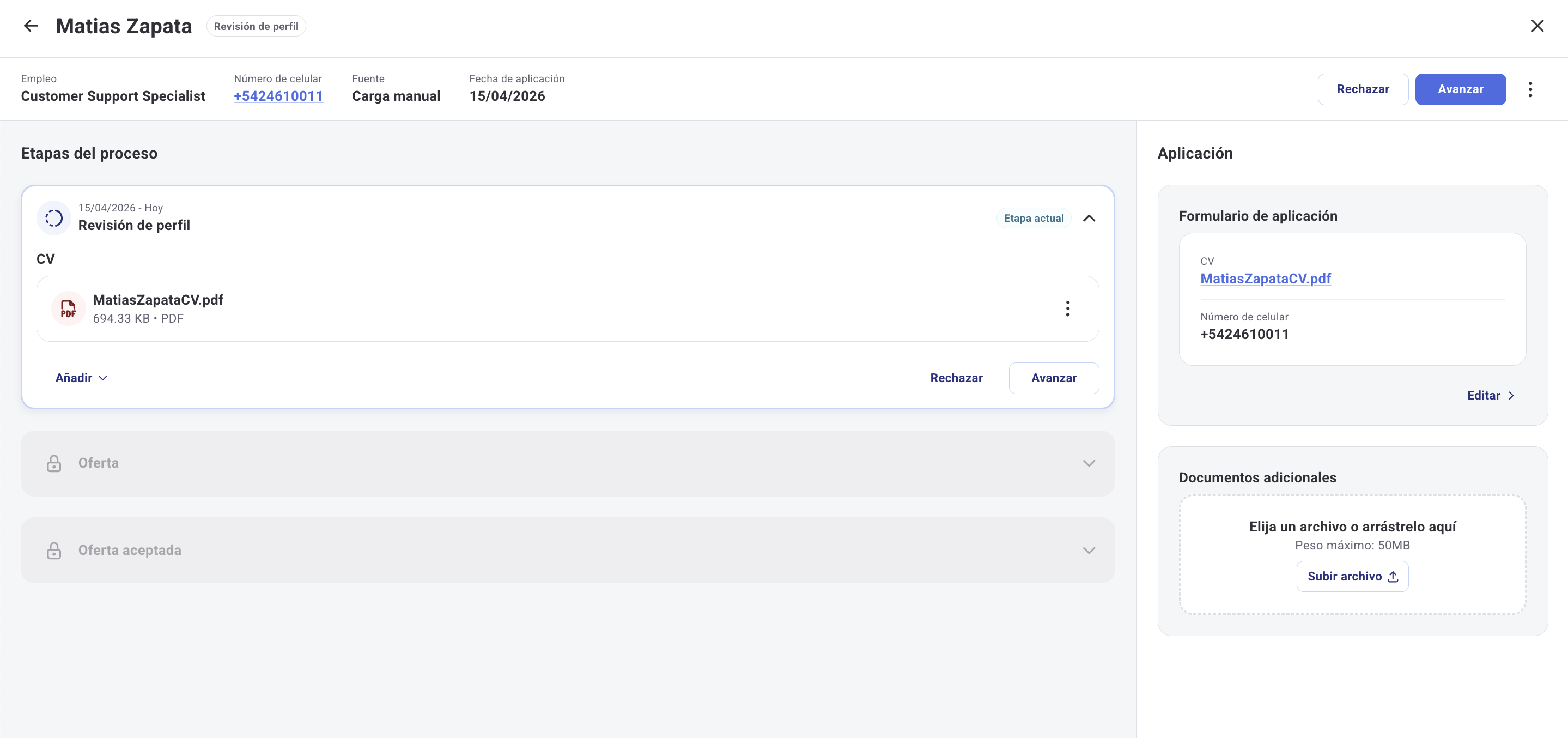The image size is (1568, 738).
Task: Click the back arrow next to Matias Zapata
Action: pyautogui.click(x=31, y=26)
